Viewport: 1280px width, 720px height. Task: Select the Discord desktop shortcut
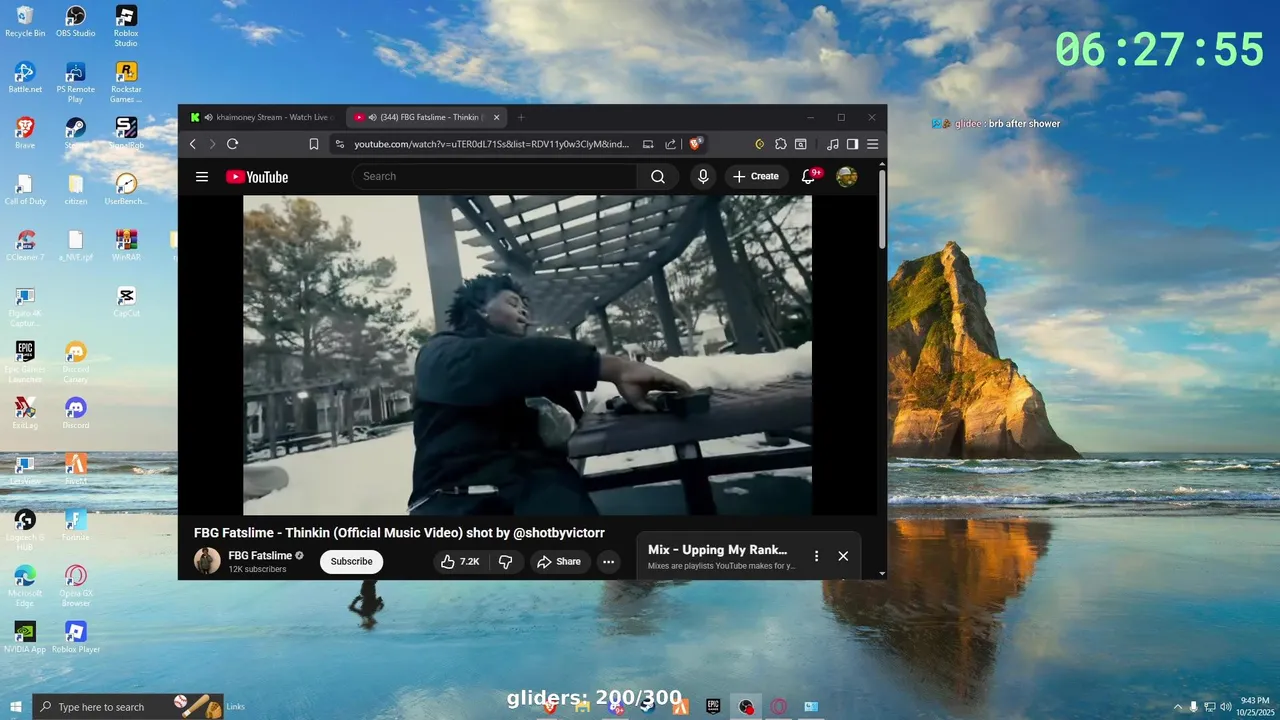pyautogui.click(x=76, y=413)
